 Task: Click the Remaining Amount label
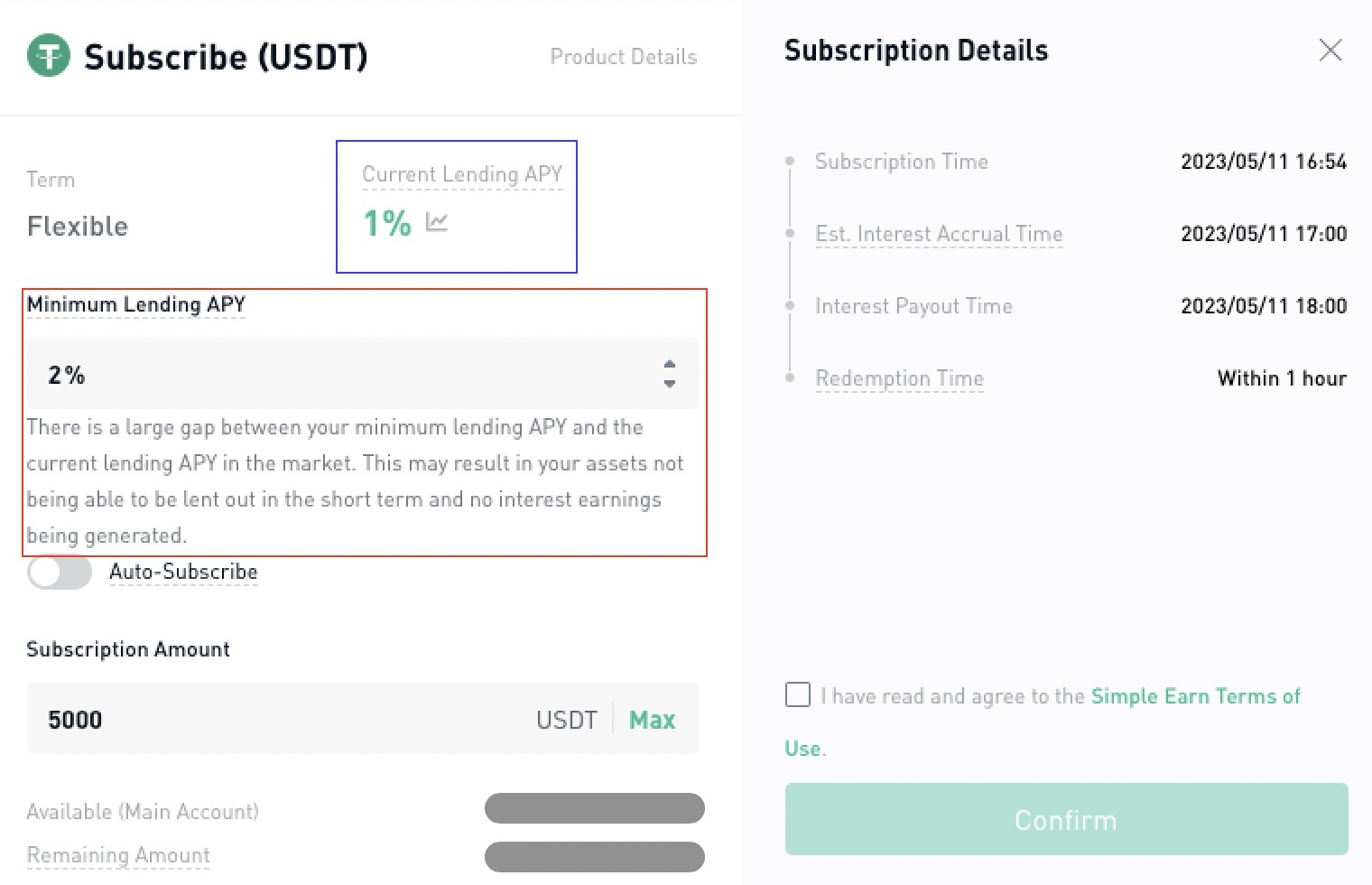[118, 855]
